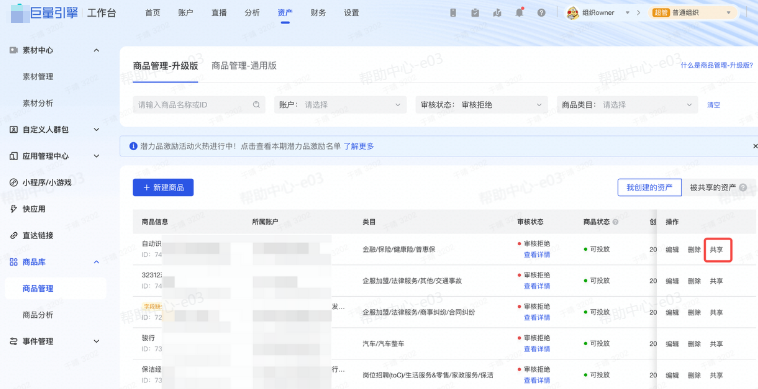Click 金融/保险/健康险/普惠保 category cell

click(399, 249)
